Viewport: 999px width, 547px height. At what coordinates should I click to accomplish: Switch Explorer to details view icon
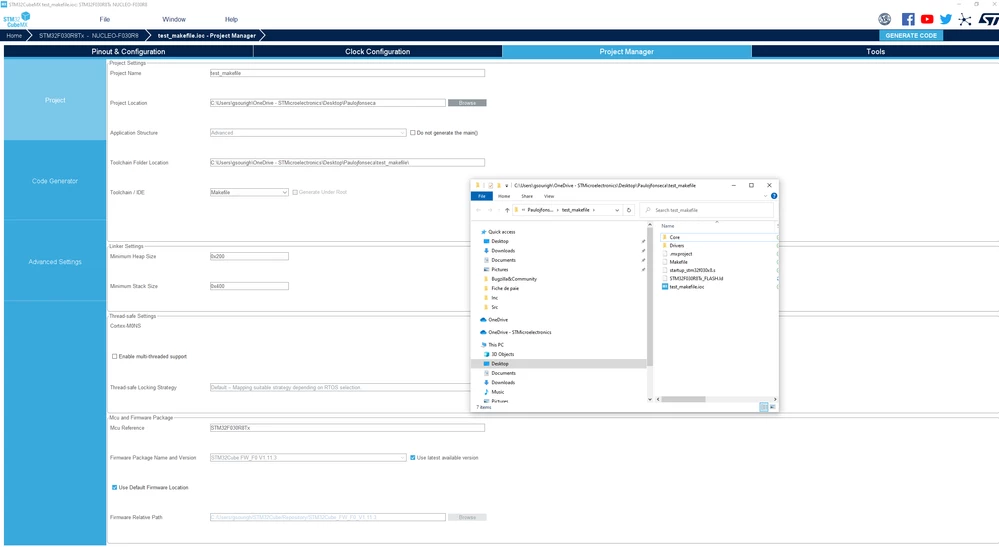click(763, 407)
